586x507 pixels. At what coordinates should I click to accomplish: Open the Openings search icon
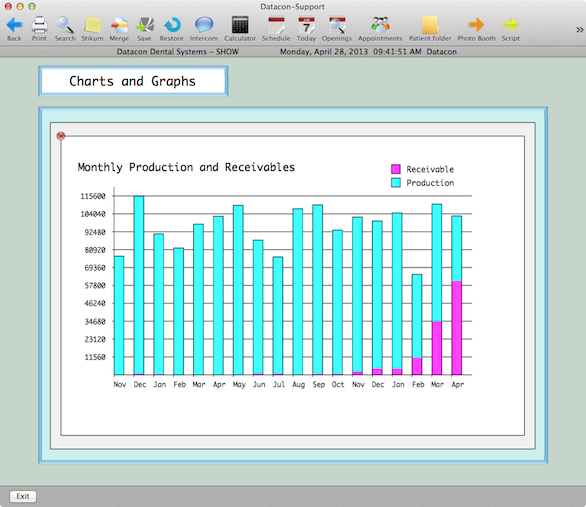(337, 25)
